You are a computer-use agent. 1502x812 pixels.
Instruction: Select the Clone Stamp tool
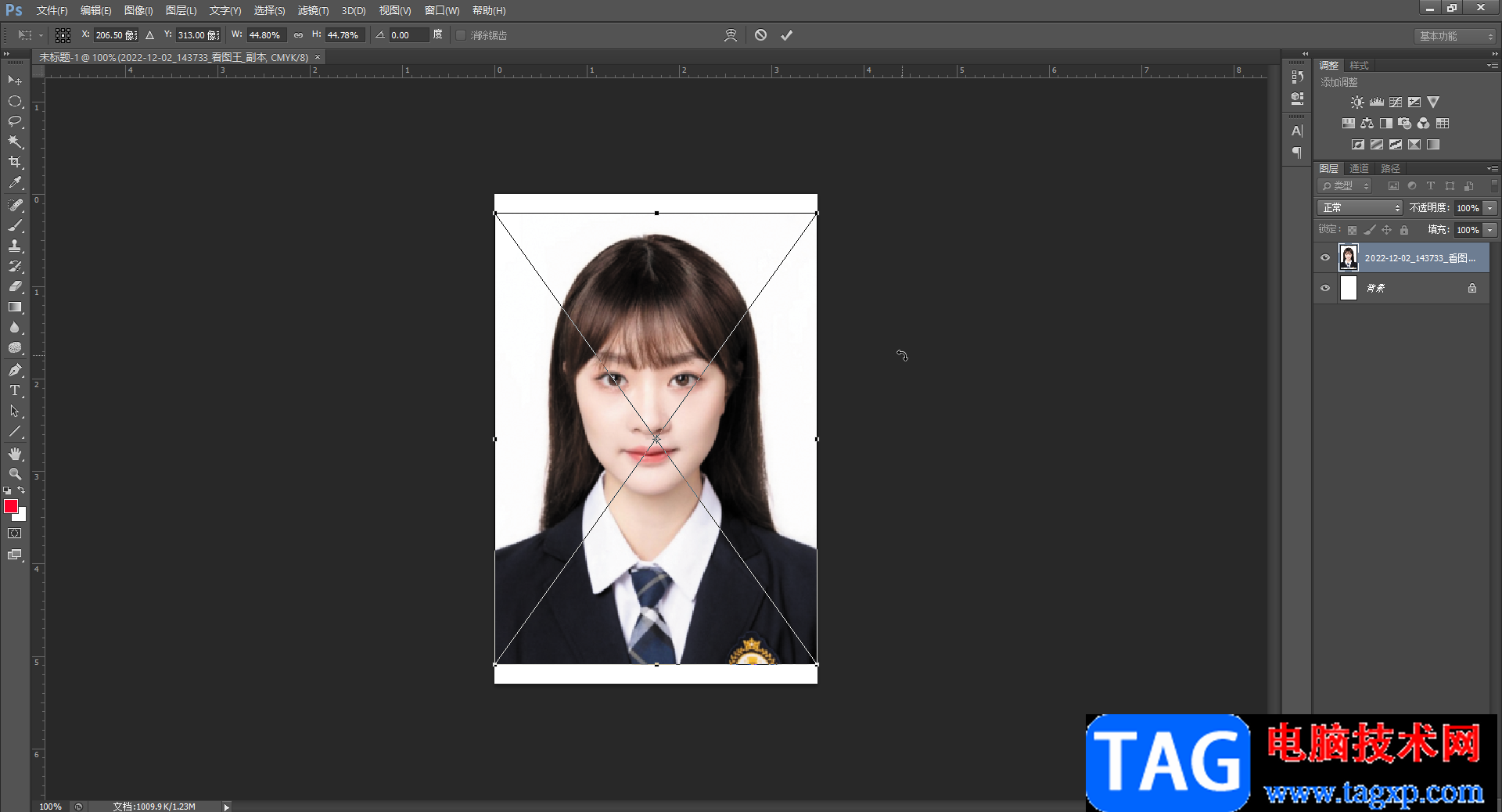click(x=15, y=246)
